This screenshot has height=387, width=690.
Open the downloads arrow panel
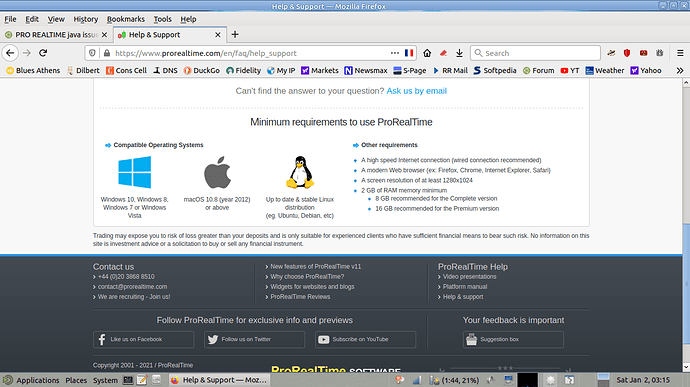(459, 53)
